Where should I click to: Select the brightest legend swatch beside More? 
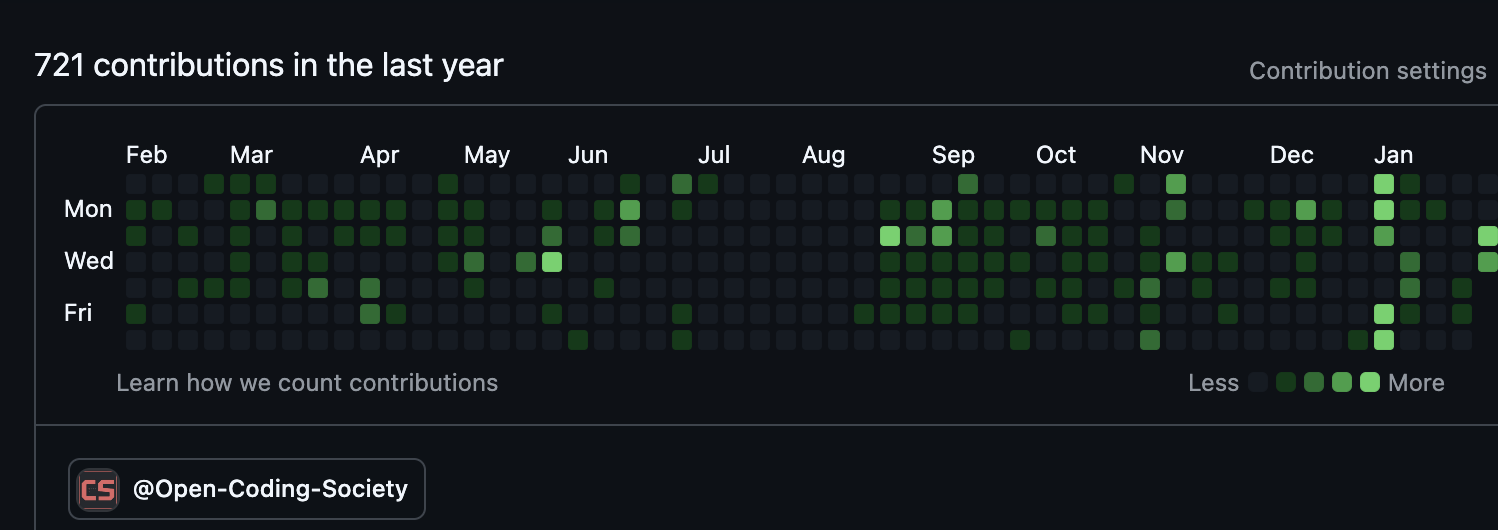click(x=1370, y=382)
